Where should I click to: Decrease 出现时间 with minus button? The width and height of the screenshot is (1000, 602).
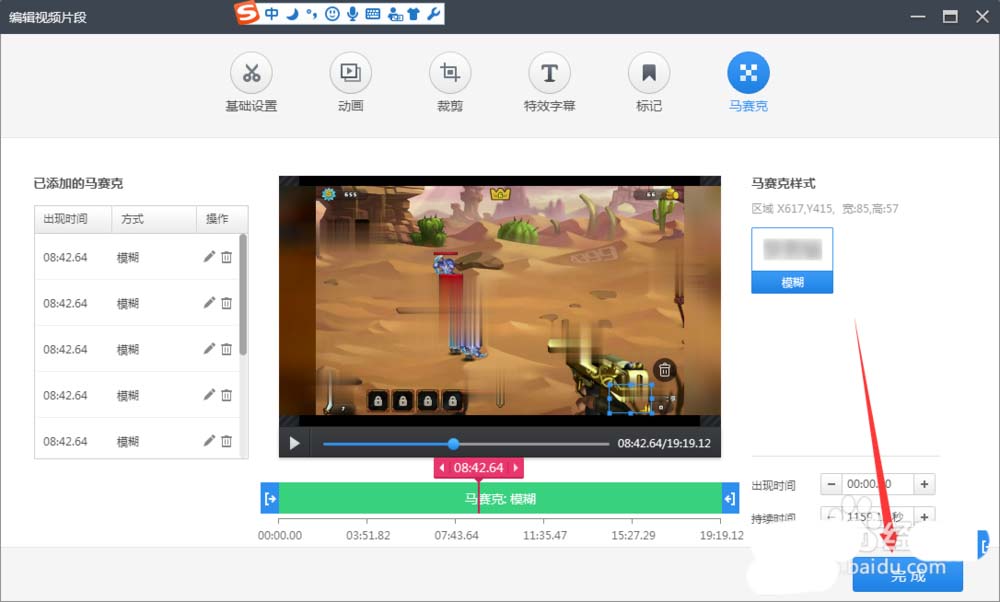click(x=831, y=484)
